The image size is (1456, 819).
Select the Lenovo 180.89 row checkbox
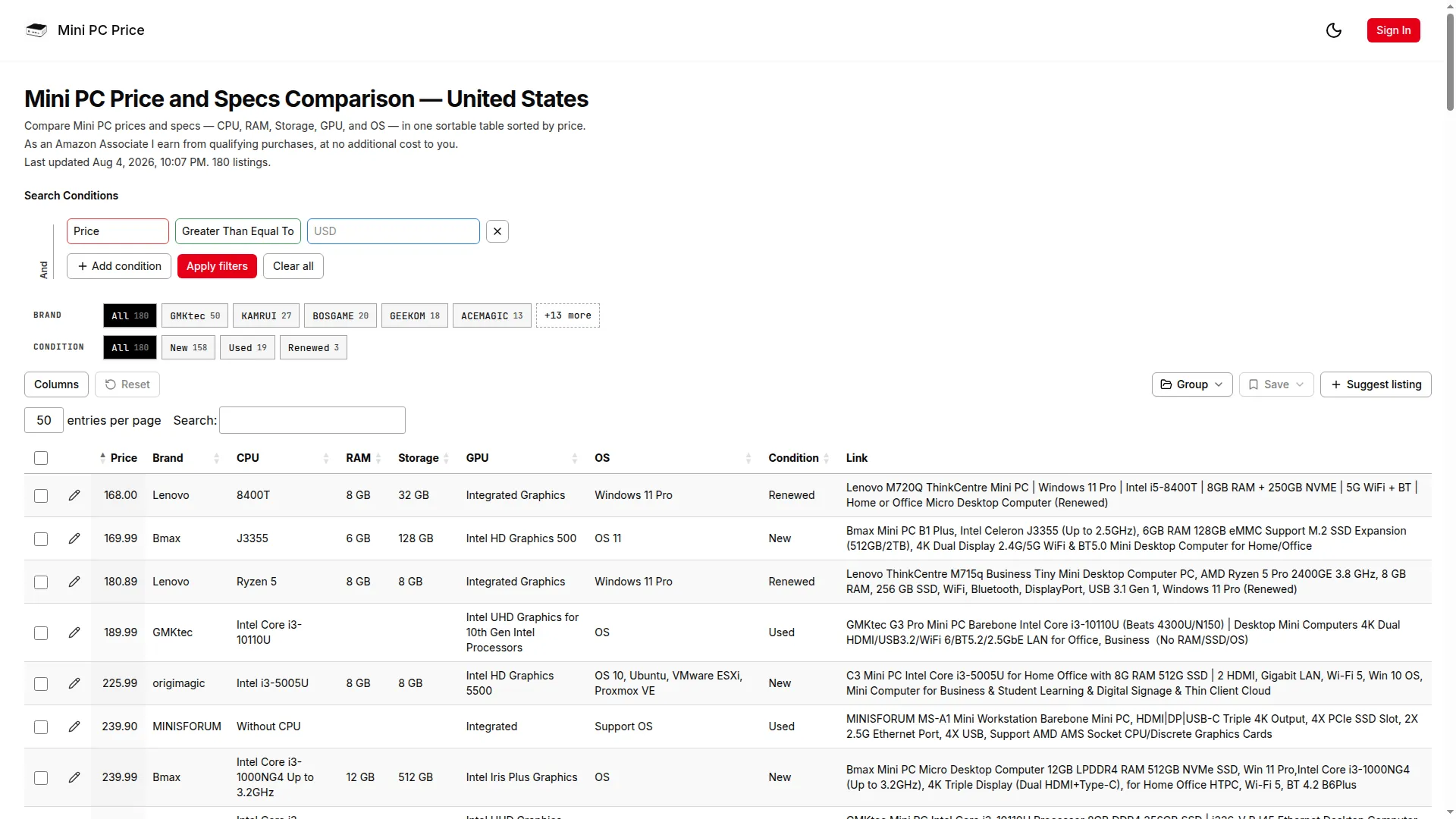[x=41, y=582]
